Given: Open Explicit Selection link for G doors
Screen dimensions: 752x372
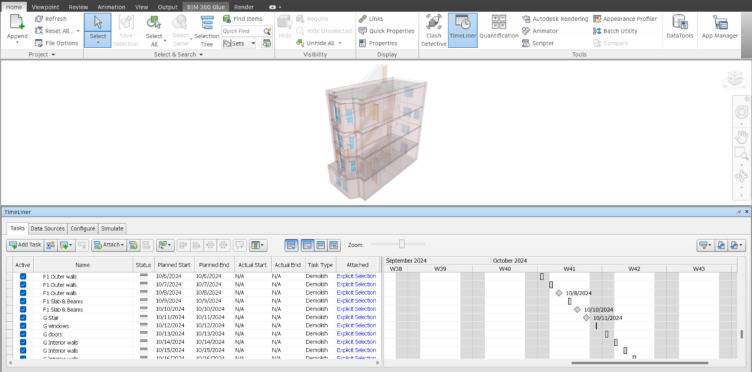Looking at the screenshot, I should (356, 334).
